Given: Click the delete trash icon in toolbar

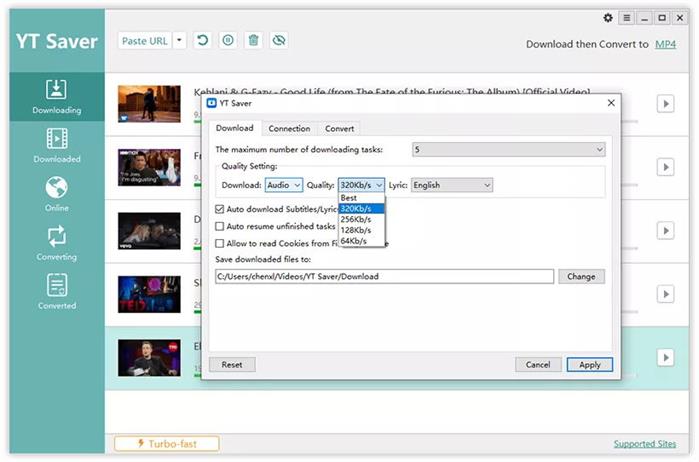Looking at the screenshot, I should (x=253, y=41).
